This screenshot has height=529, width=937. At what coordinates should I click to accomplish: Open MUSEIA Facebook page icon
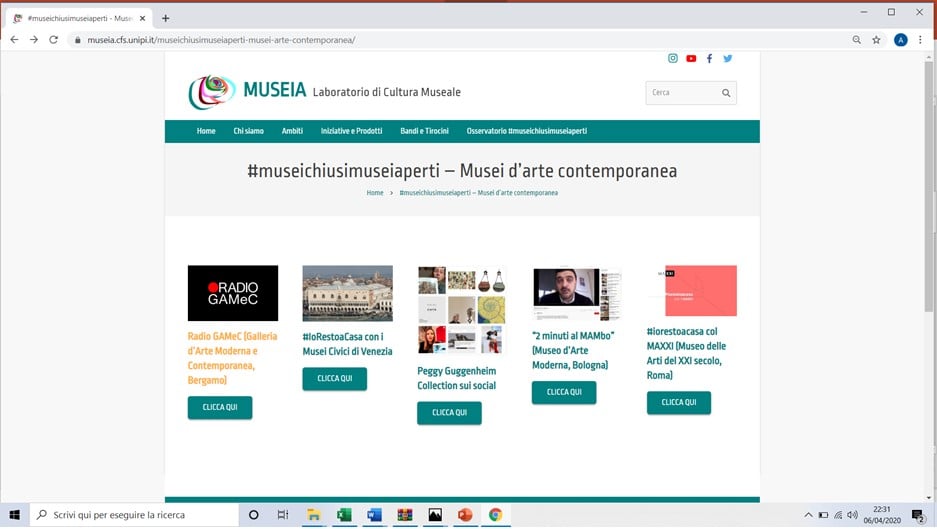pyautogui.click(x=709, y=58)
